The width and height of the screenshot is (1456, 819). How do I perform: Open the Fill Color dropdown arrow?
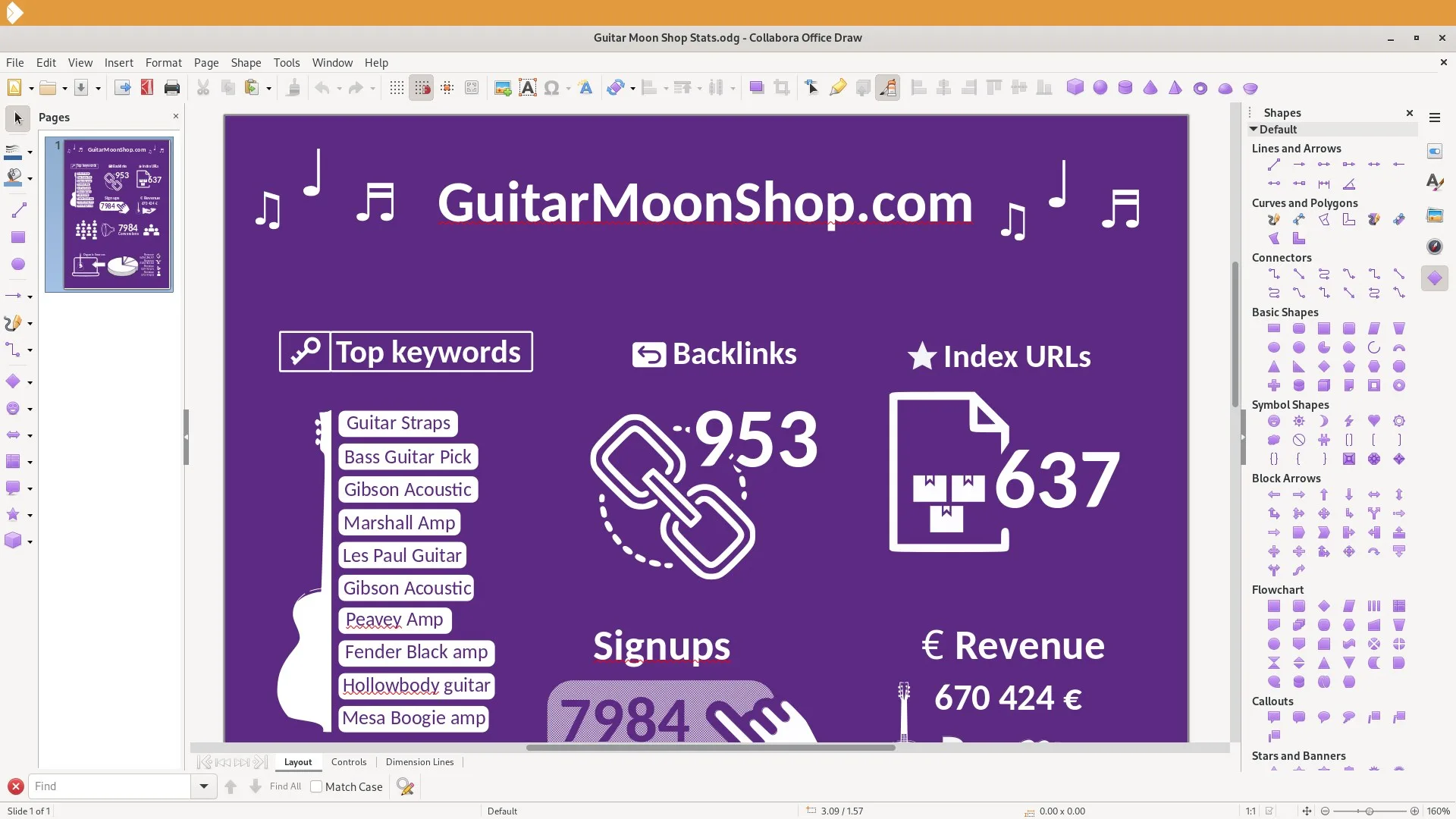(30, 178)
